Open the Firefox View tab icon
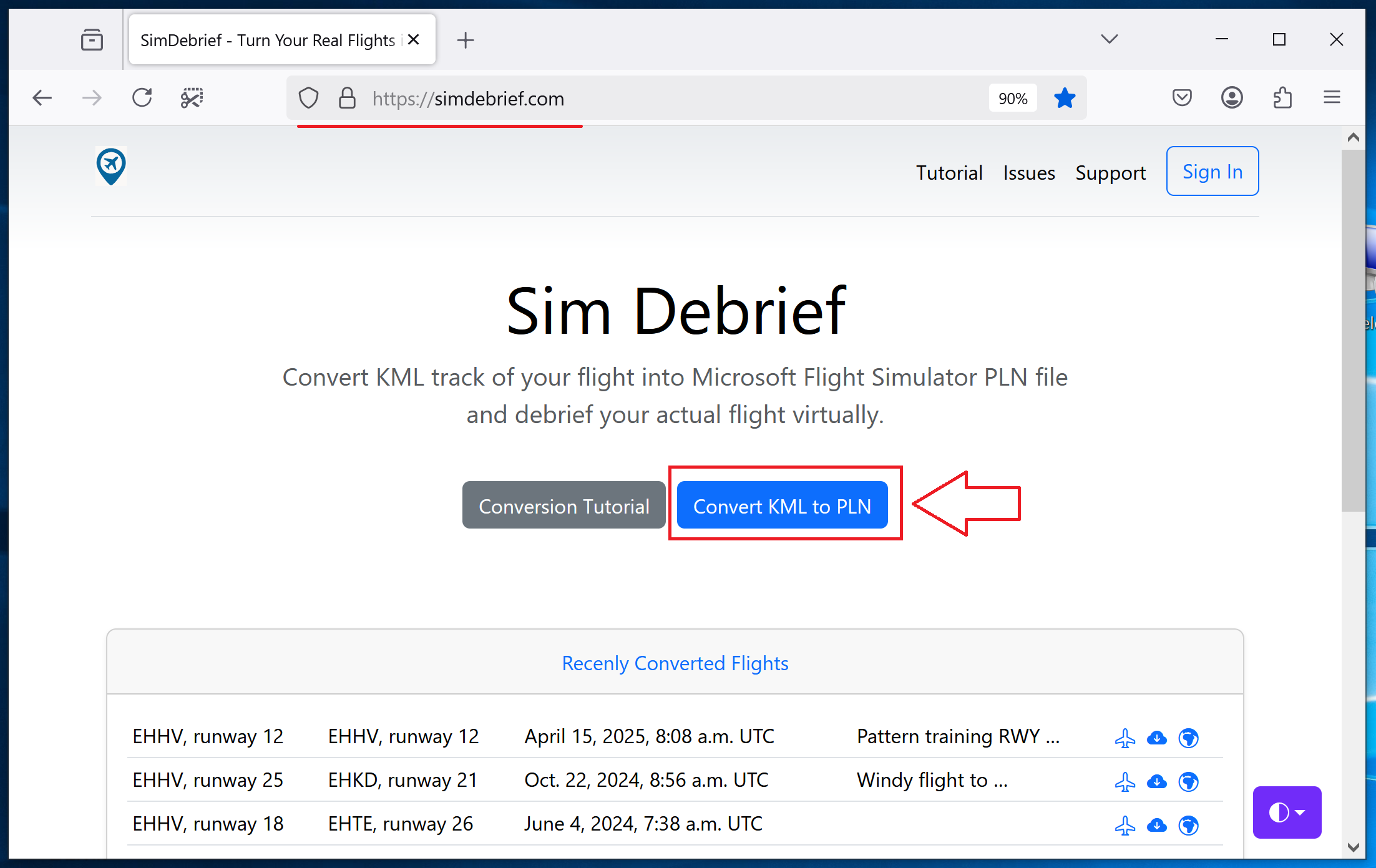Viewport: 1376px width, 868px height. 92,40
